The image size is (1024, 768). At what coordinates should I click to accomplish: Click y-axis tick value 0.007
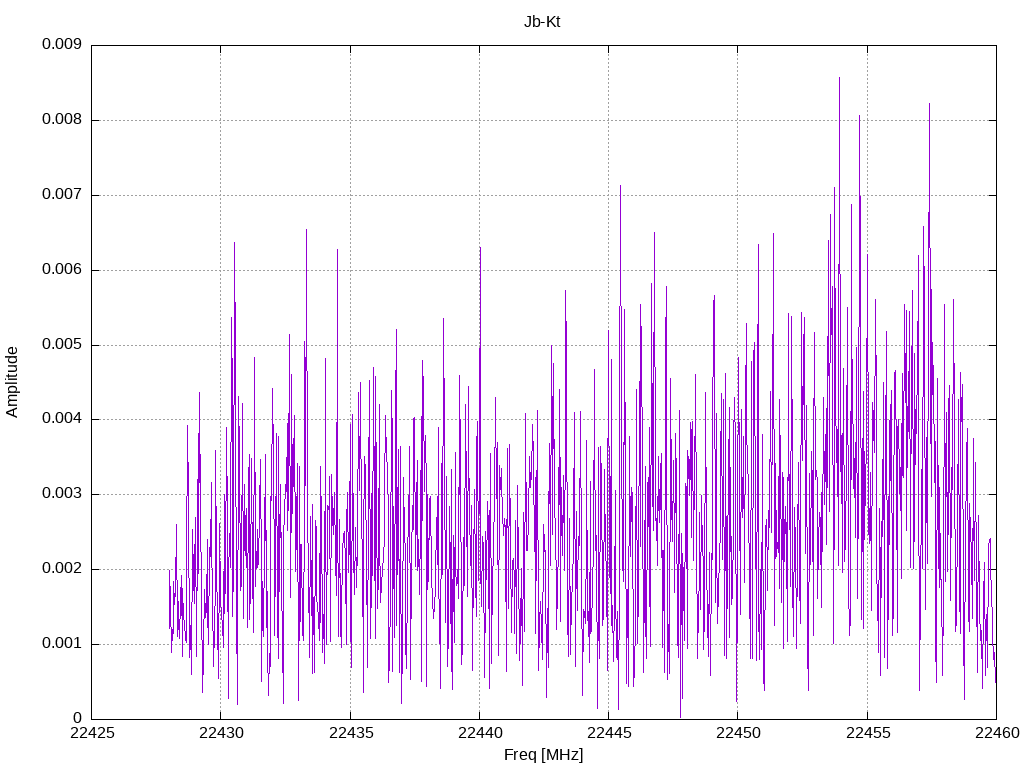(x=62, y=195)
